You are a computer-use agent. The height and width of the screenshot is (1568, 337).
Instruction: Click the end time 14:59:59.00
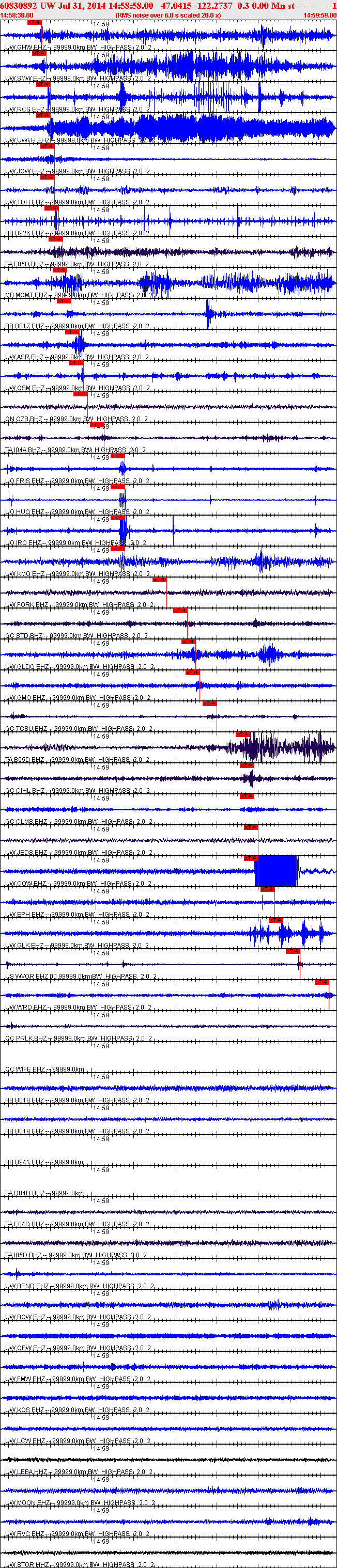coord(320,15)
